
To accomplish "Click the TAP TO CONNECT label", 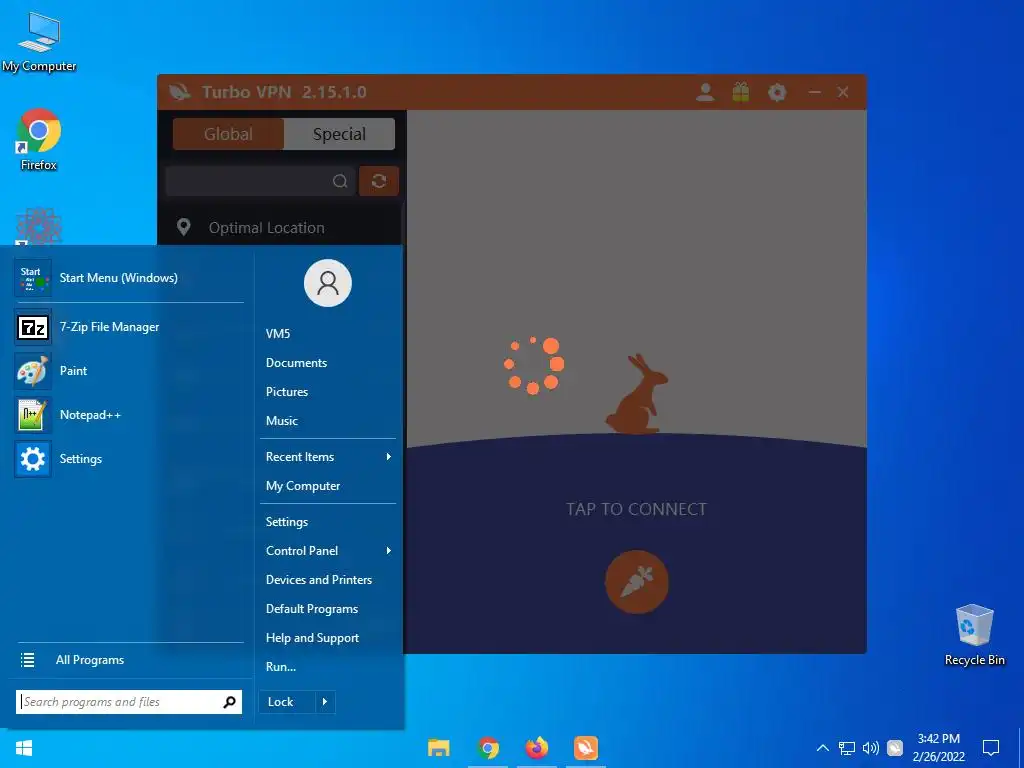I will point(636,509).
